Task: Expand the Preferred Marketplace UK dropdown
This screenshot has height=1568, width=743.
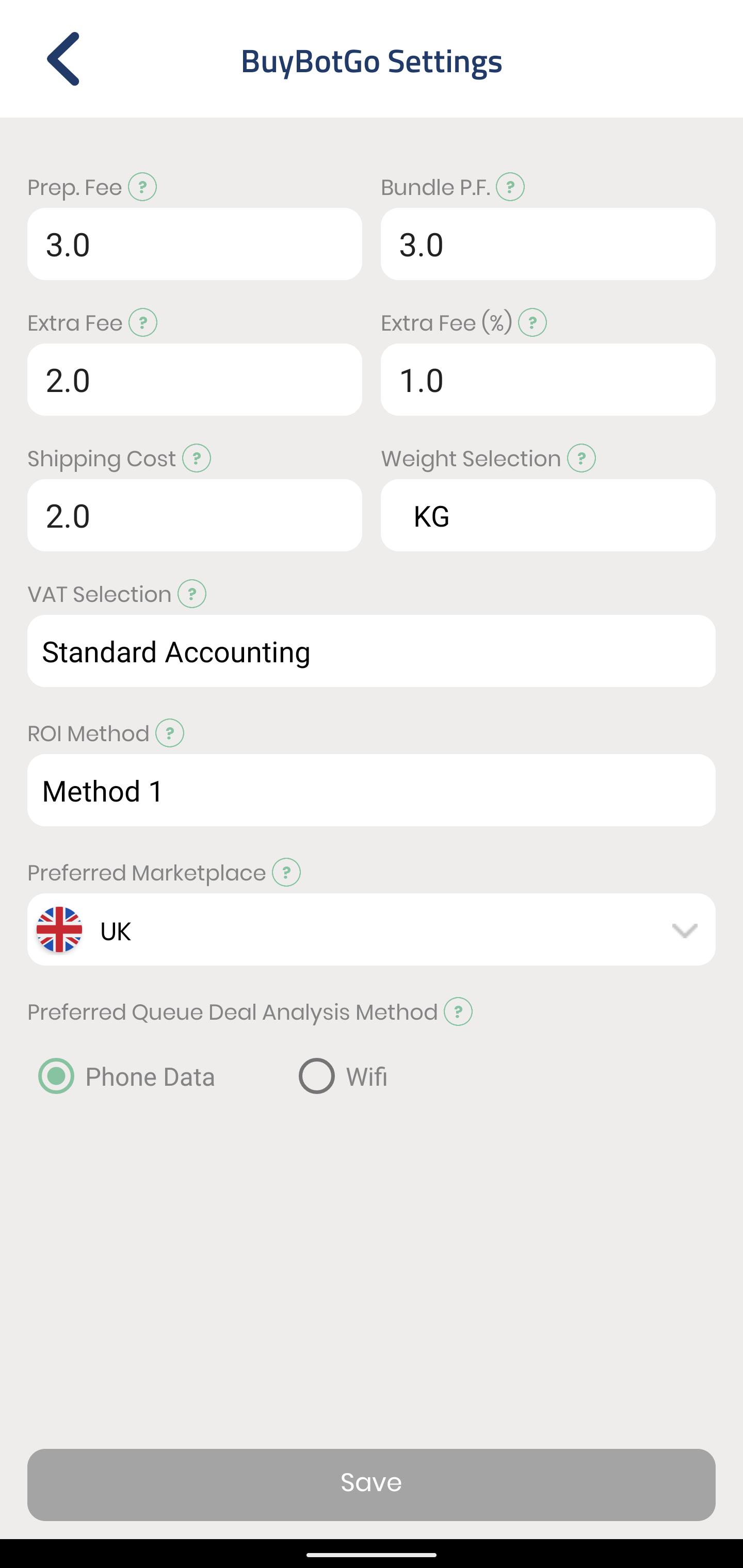Action: [371, 929]
